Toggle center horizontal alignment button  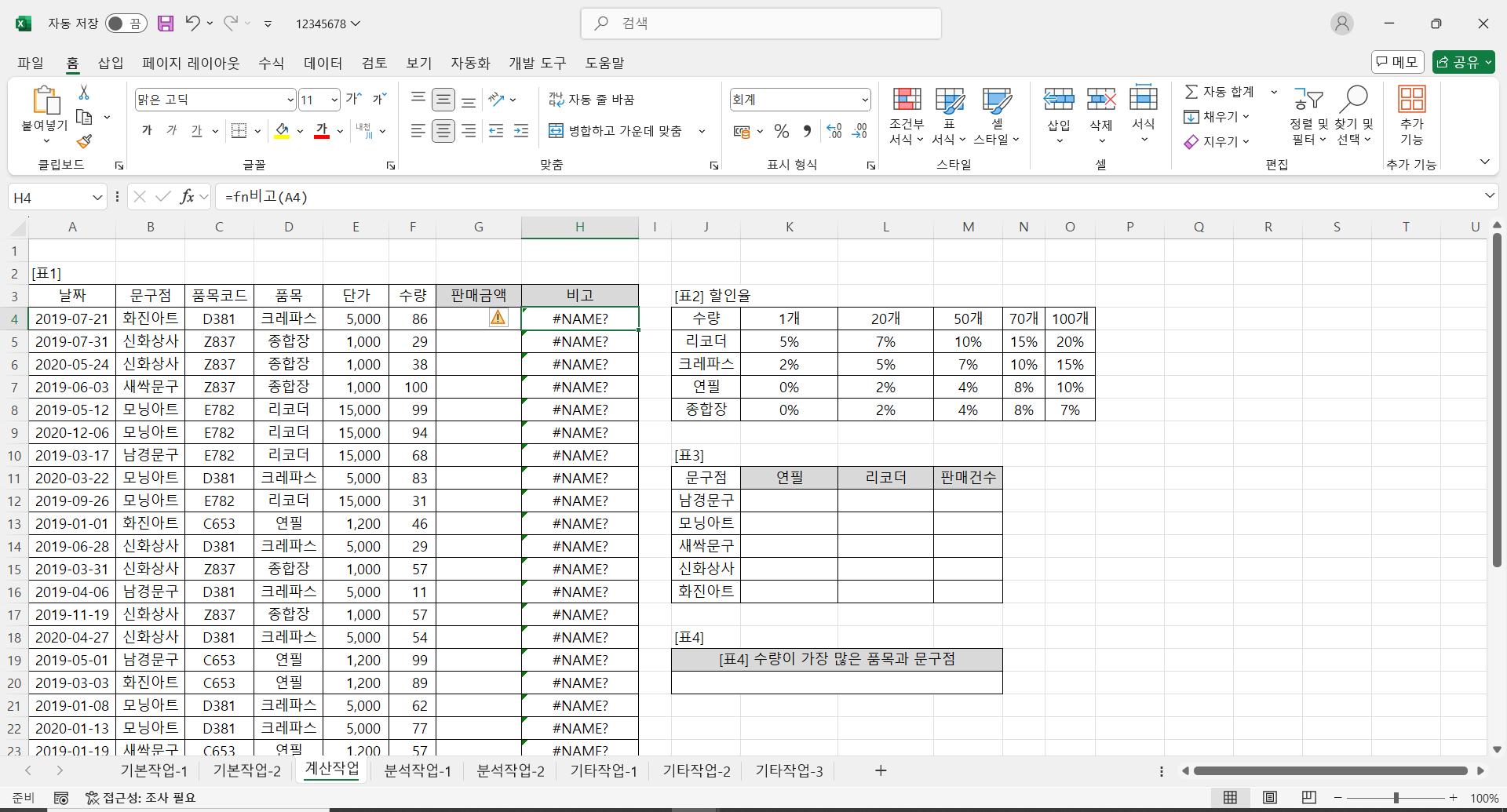click(443, 131)
